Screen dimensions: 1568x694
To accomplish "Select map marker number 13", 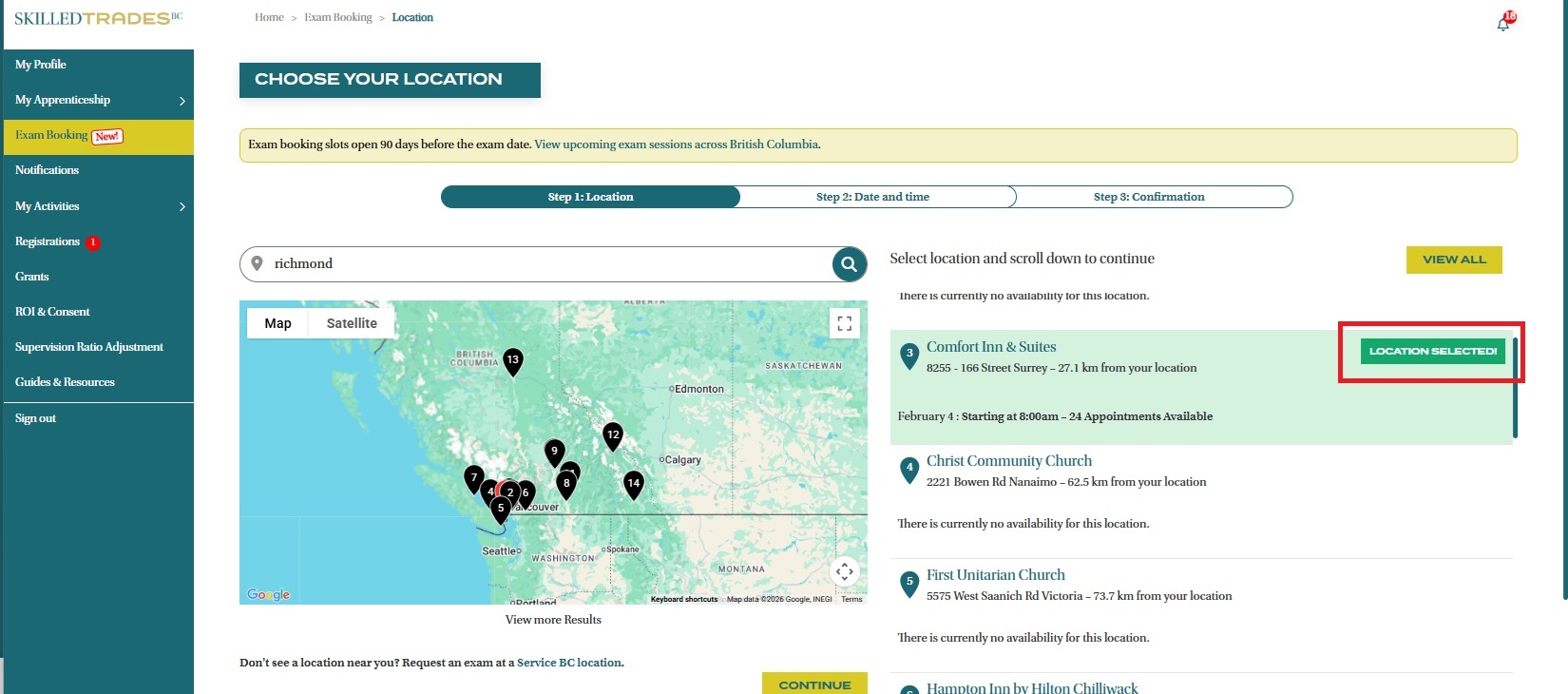I will (512, 360).
